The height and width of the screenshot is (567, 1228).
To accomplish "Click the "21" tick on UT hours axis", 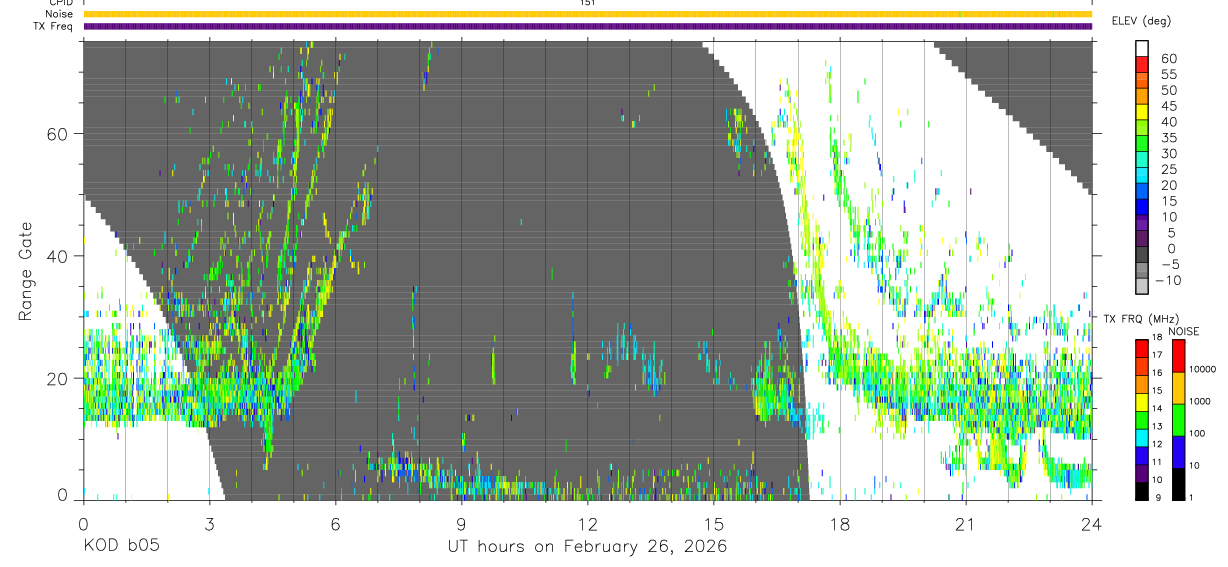I will click(965, 524).
